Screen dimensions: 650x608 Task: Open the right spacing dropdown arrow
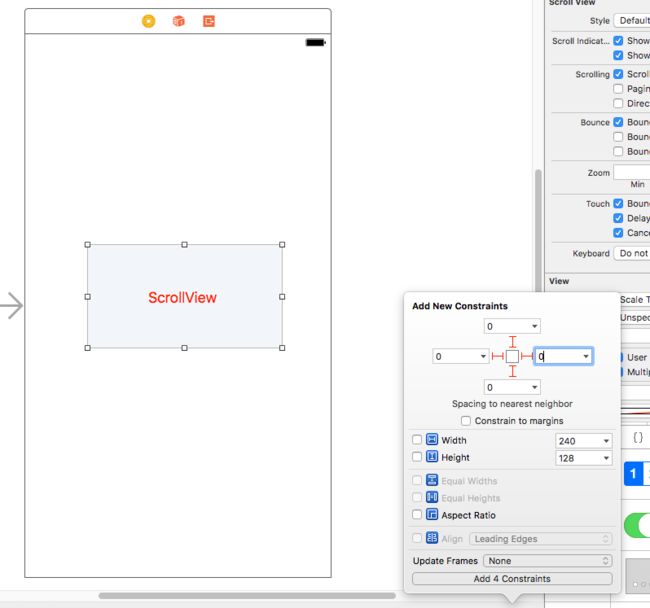pos(586,356)
